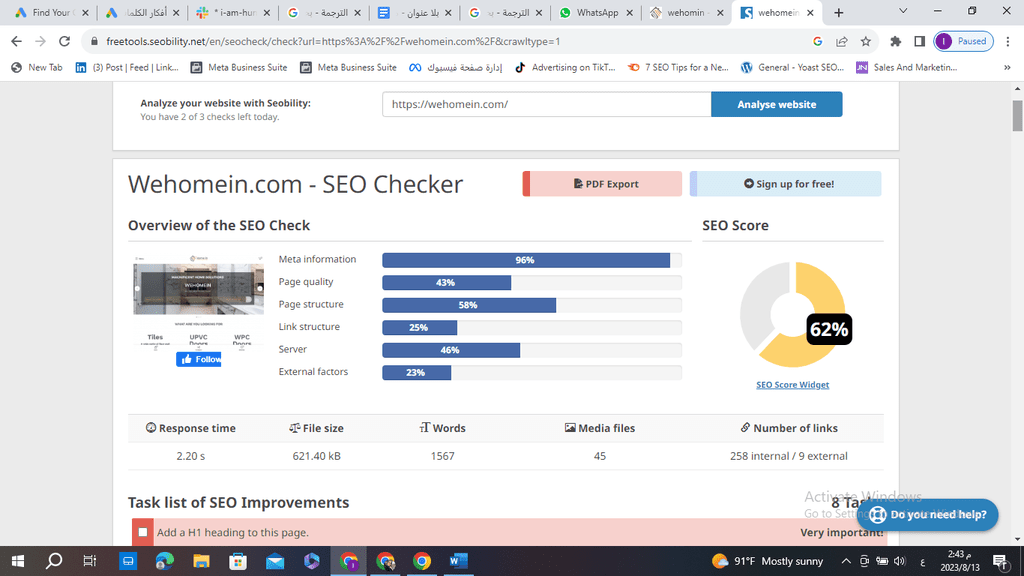
Task: Open volume control in system tray
Action: click(x=900, y=561)
